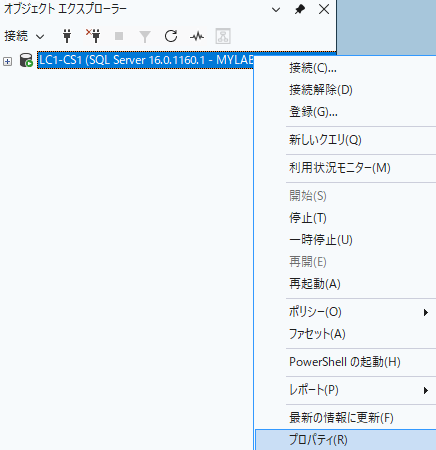Choose 最新の情報に更新(F) to refresh
Screen dimensions: 436x450
345,418
